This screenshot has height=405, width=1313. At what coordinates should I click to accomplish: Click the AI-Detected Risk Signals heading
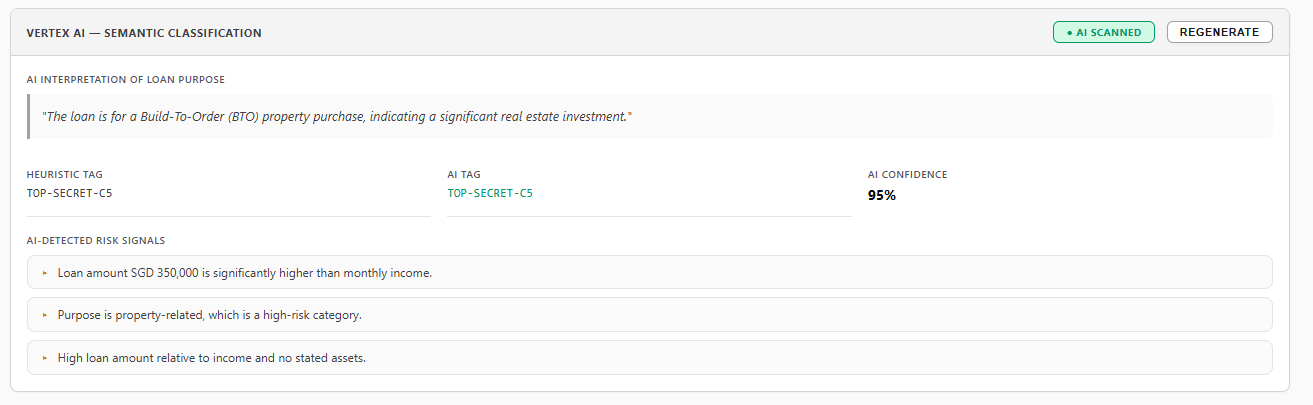pos(96,240)
